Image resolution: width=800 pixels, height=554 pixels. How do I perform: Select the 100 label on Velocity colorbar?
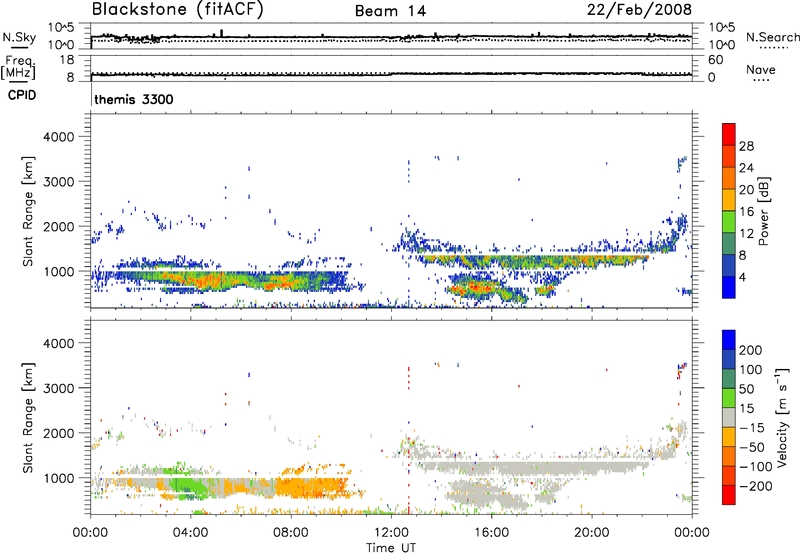pyautogui.click(x=751, y=369)
